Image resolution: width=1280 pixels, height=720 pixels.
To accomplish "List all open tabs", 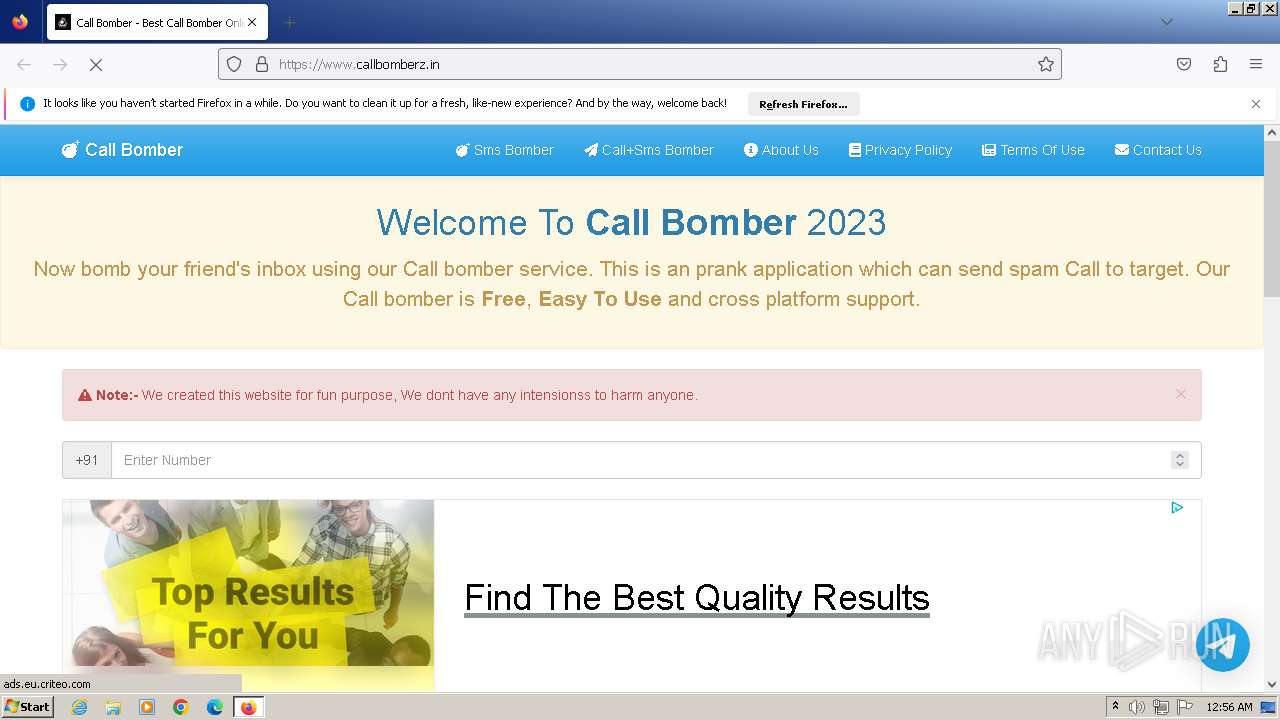I will pos(1166,22).
